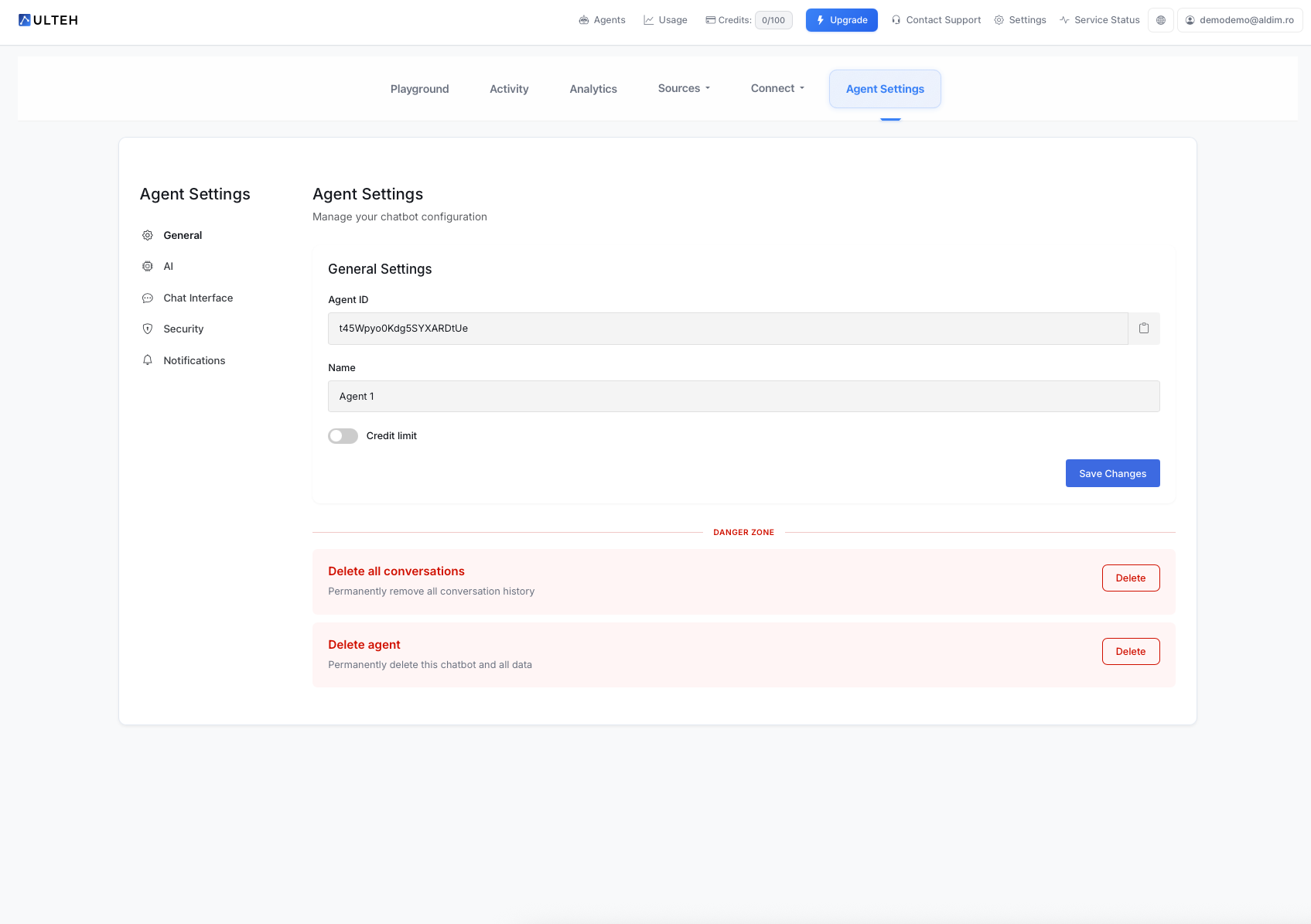Viewport: 1311px width, 924px height.
Task: Open the Connect dropdown
Action: coord(777,88)
